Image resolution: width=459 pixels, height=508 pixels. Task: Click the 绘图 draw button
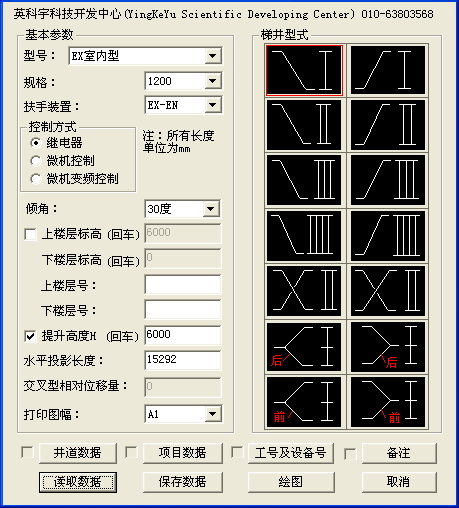pyautogui.click(x=291, y=482)
